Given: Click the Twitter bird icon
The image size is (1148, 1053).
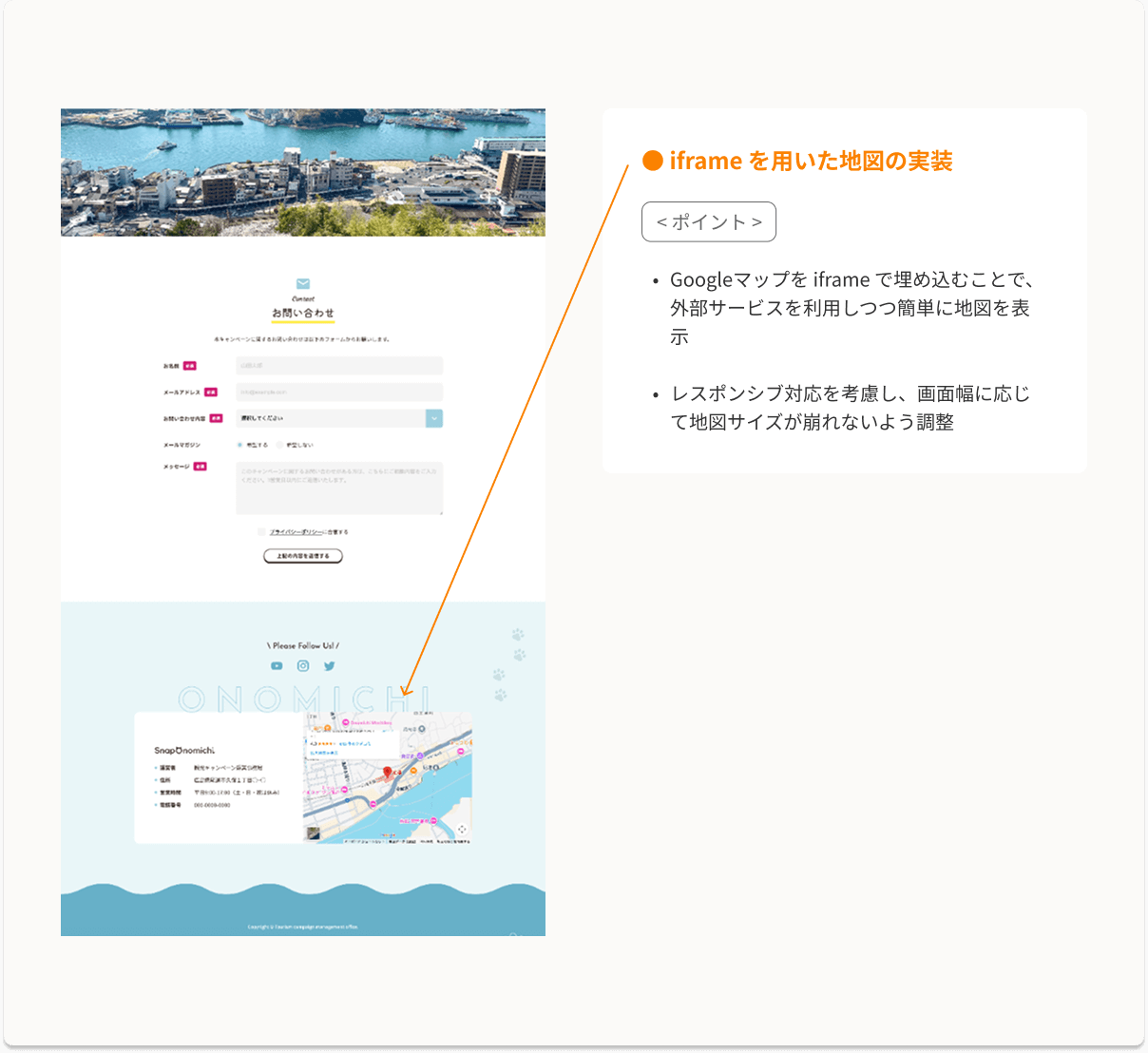Looking at the screenshot, I should [330, 666].
